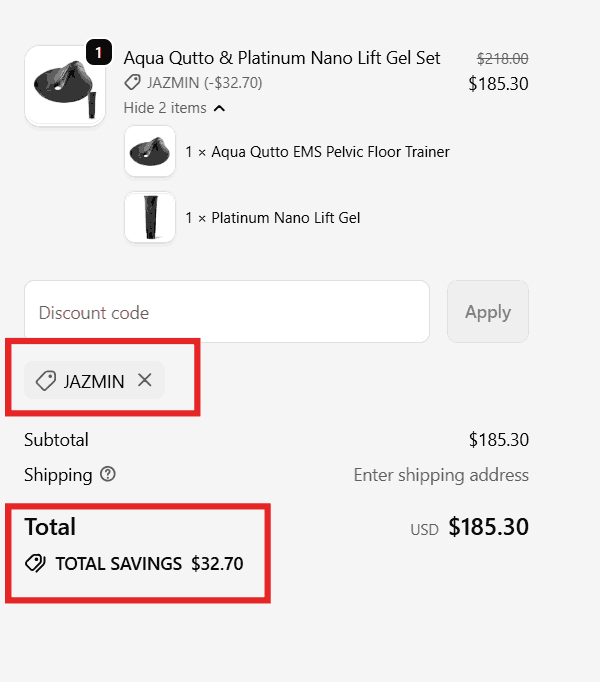Click the Apply discount button
Screen dimensions: 600x682
tap(487, 312)
